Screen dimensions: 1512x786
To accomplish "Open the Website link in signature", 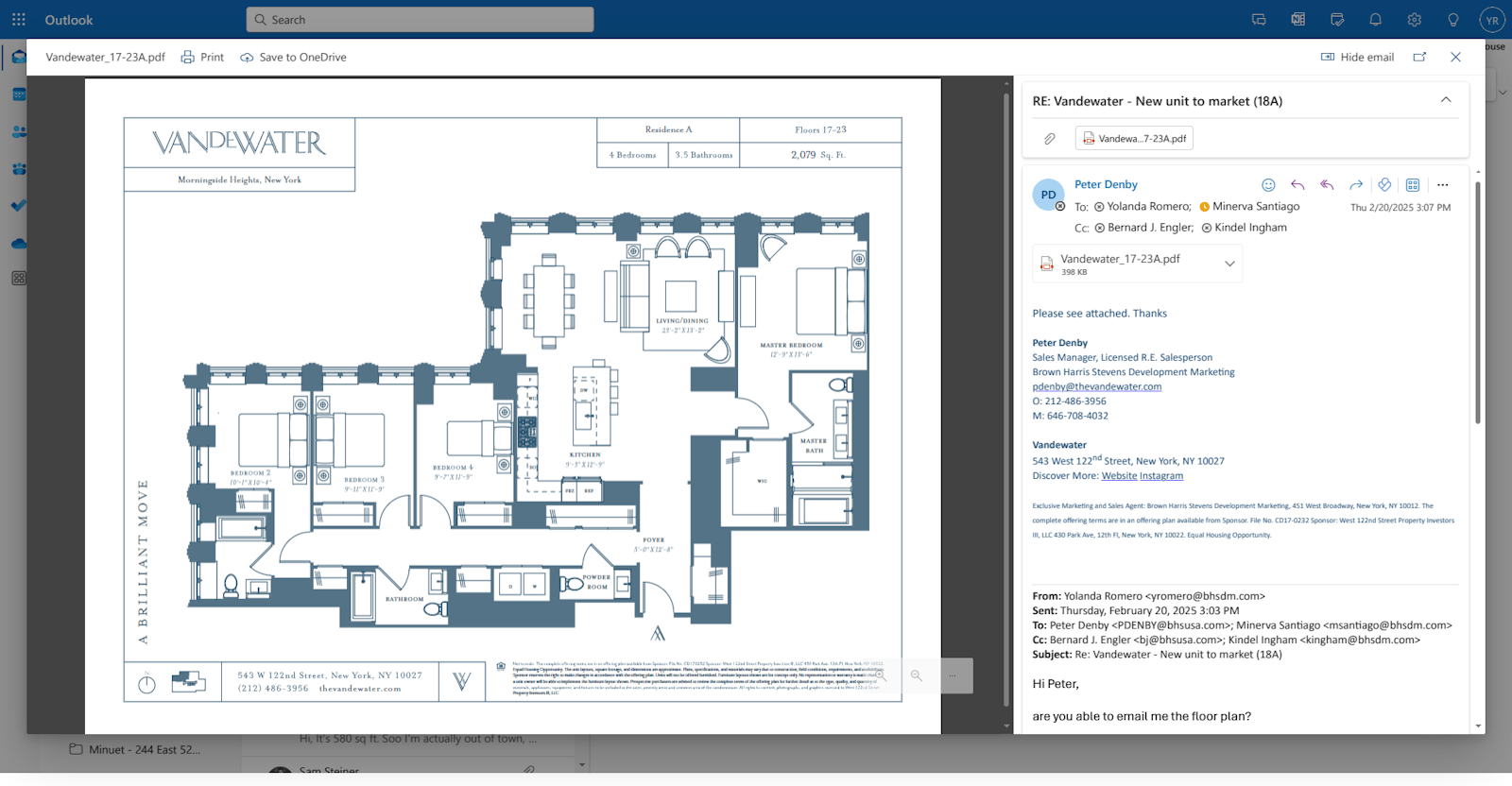I will click(x=1119, y=476).
